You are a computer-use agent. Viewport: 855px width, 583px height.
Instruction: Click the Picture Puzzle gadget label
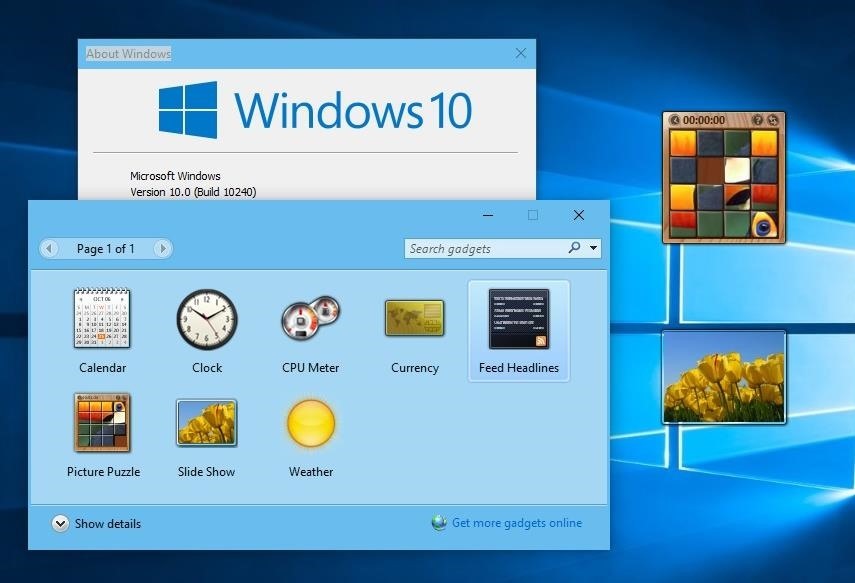pos(104,472)
